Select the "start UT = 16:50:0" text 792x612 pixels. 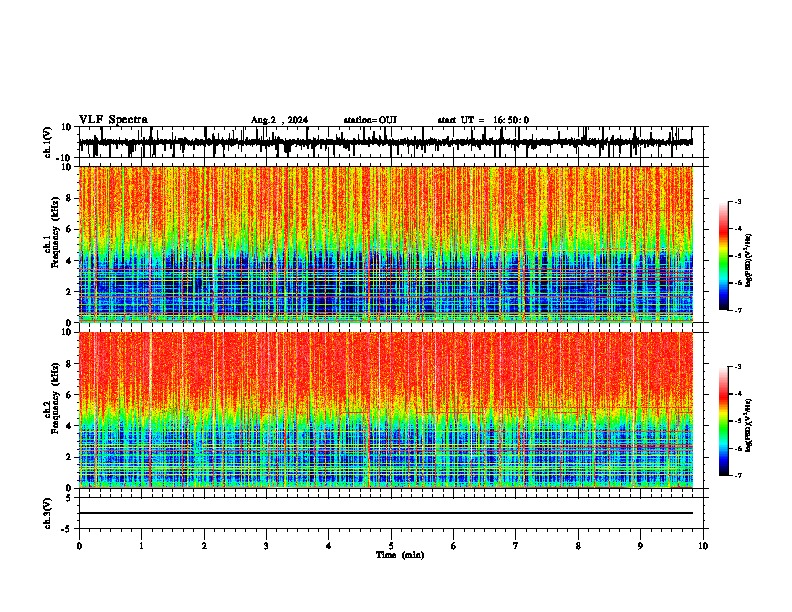(x=483, y=120)
